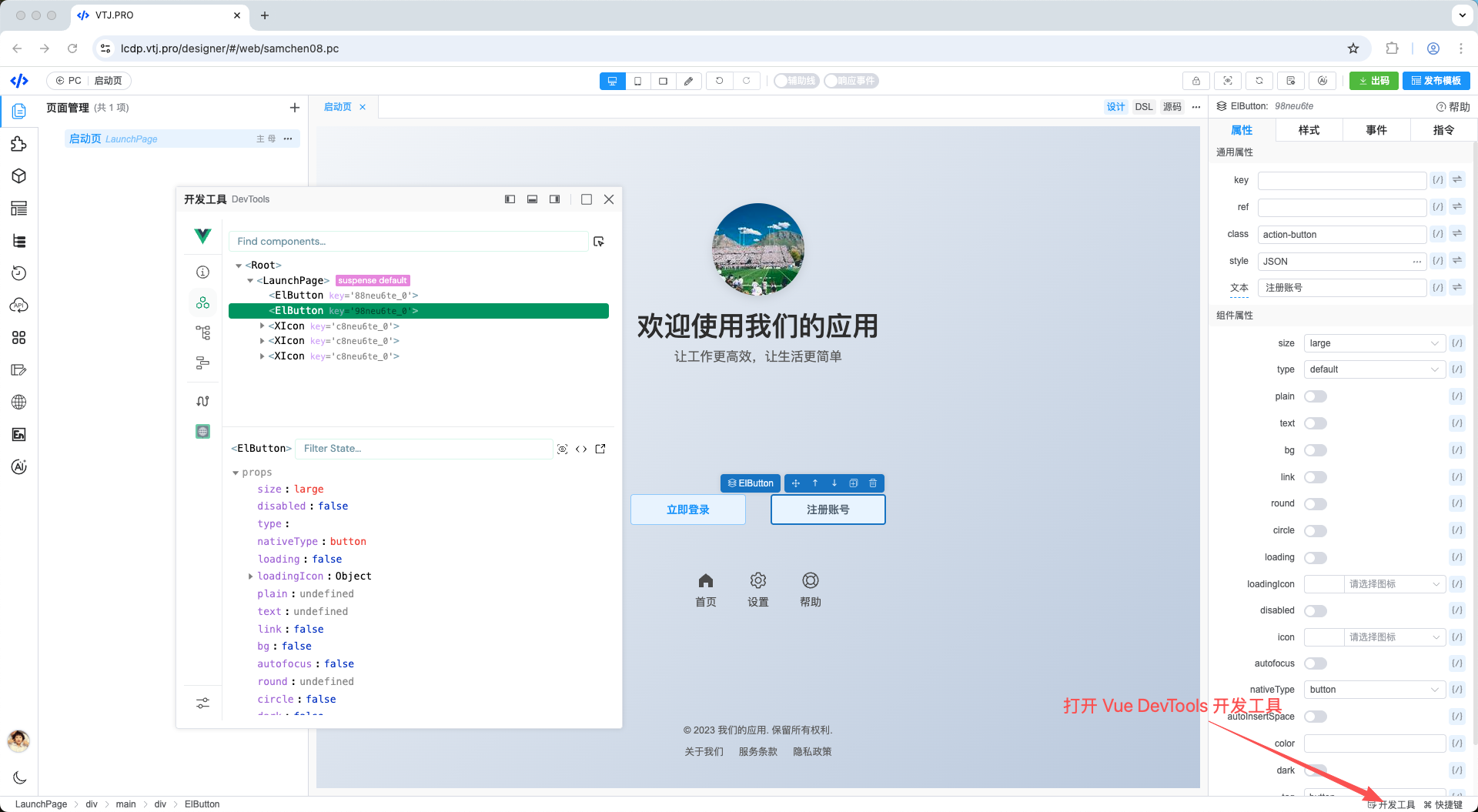Screen dimensions: 1478x812
Task: Collapse the LaunchPage node in DevTools
Action: (249, 280)
